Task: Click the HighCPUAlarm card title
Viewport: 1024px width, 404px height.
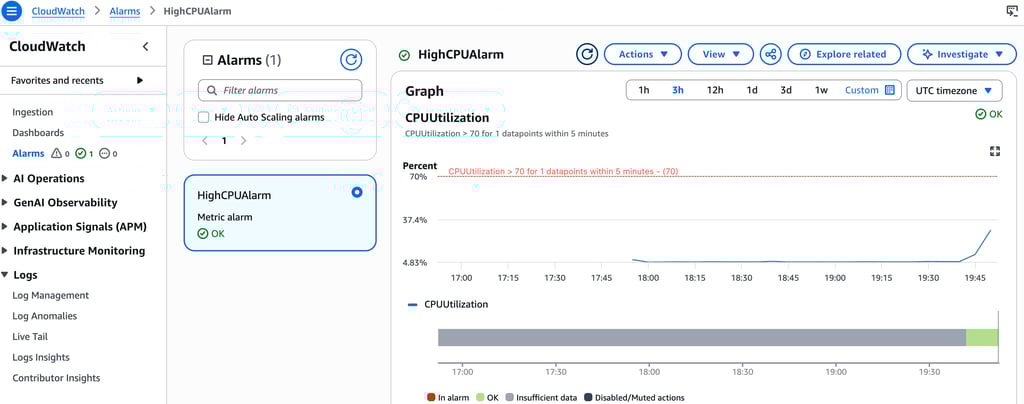Action: click(x=234, y=195)
